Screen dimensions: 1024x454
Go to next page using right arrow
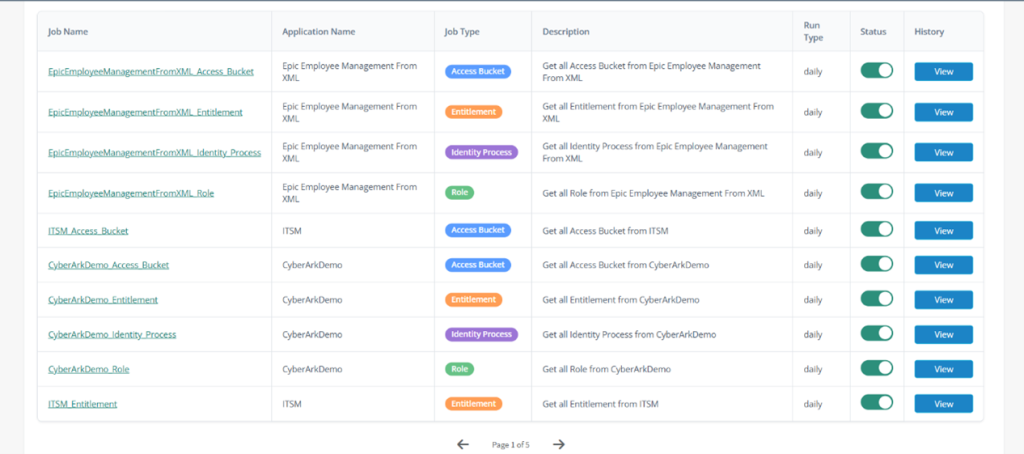pos(558,444)
